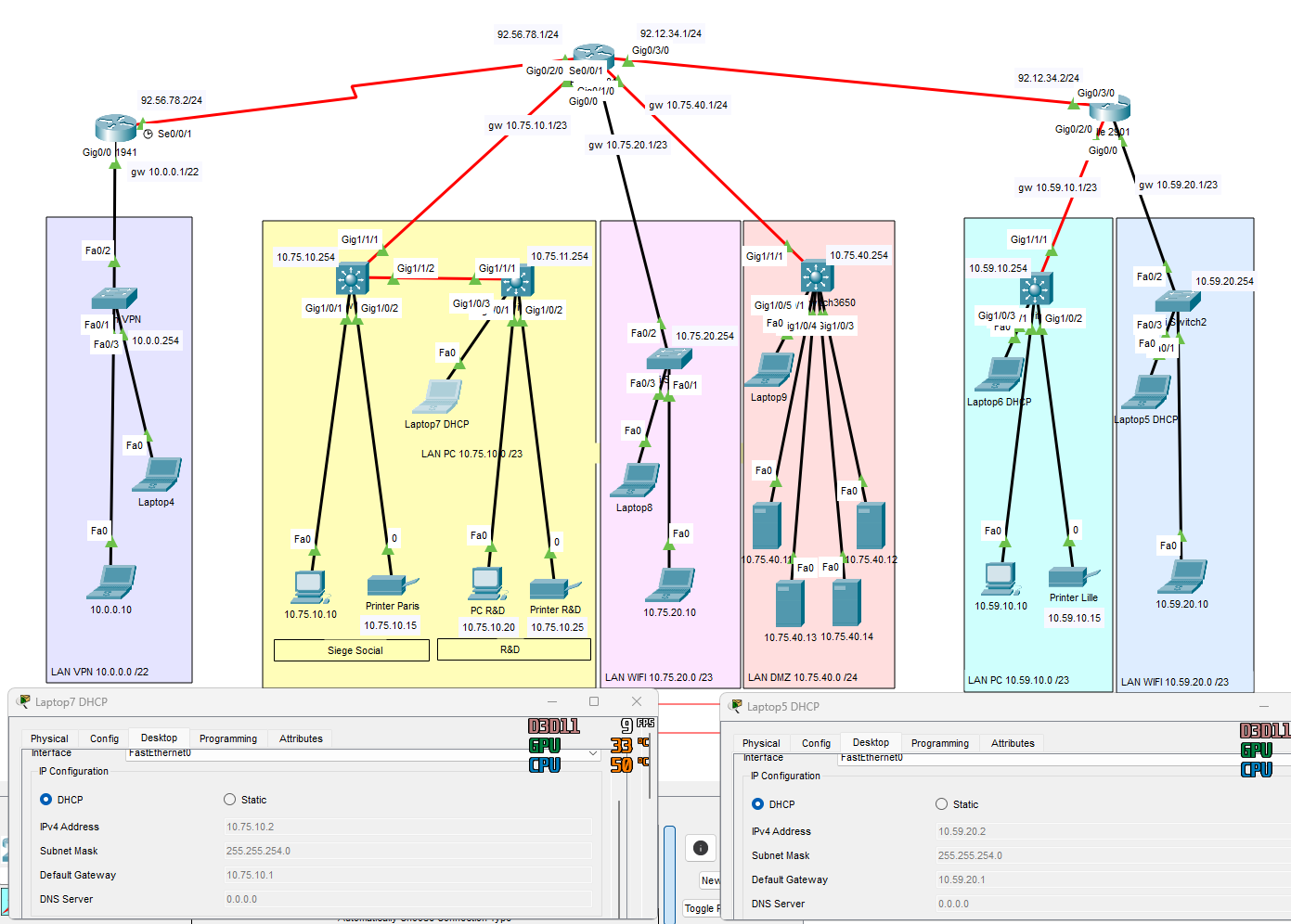Open Programming tab in Laptop5 DHCP window
The image size is (1291, 924).
point(939,743)
